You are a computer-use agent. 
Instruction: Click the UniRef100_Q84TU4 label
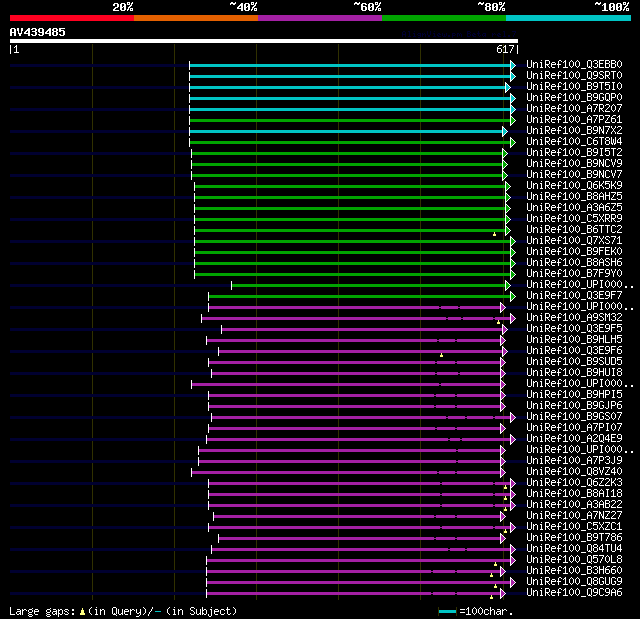(x=574, y=549)
